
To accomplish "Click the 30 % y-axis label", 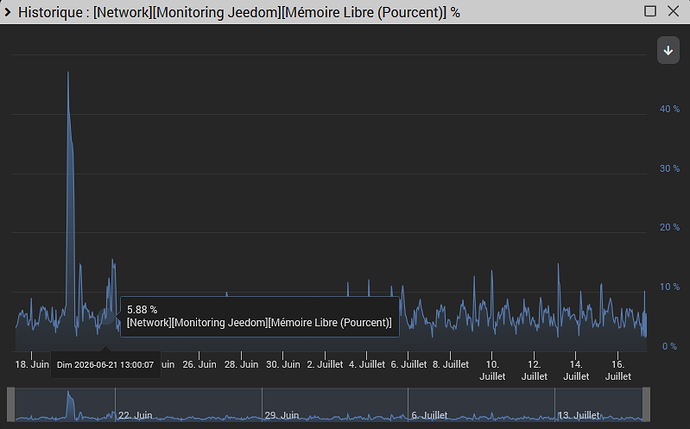I will (x=669, y=169).
